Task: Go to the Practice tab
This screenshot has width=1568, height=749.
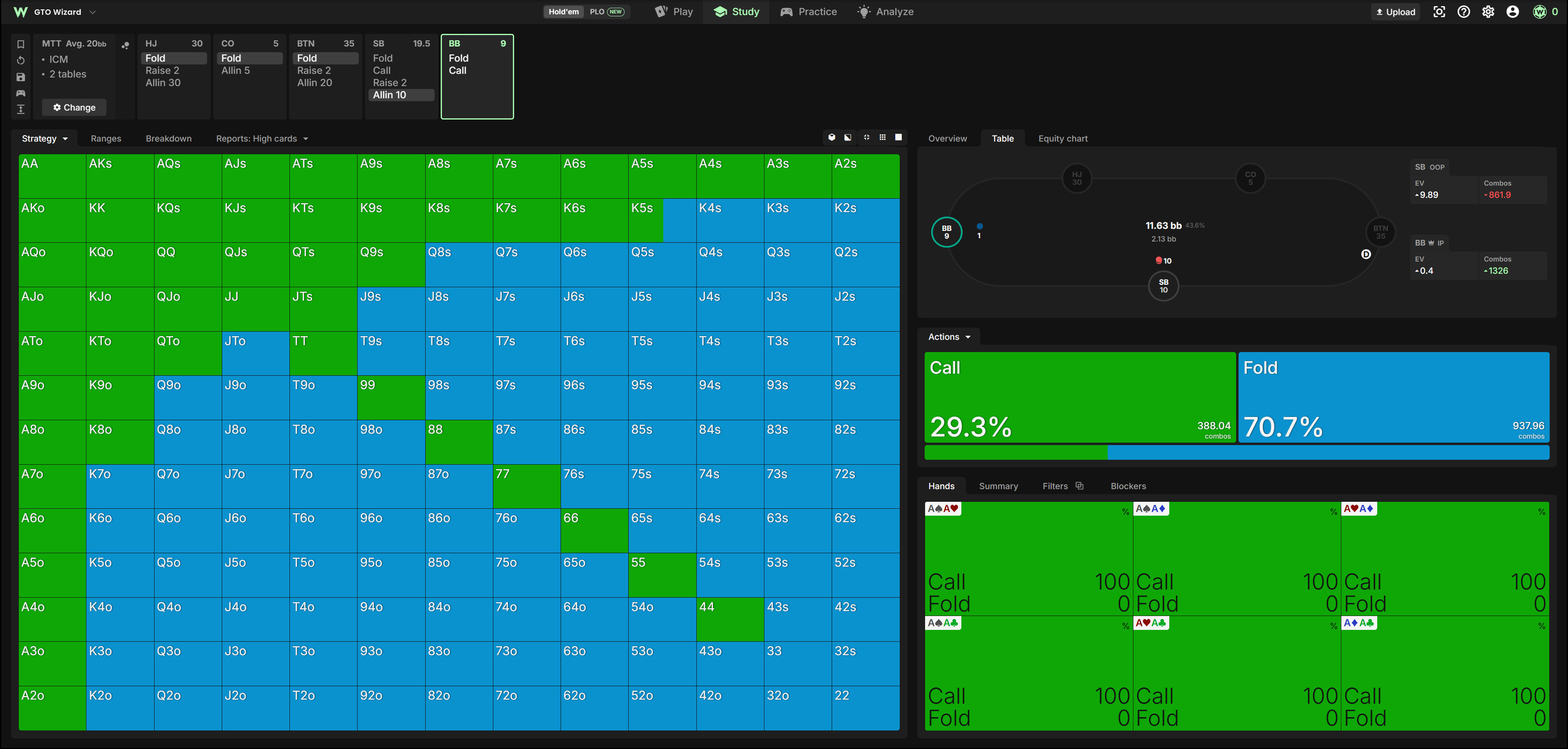Action: coord(808,11)
